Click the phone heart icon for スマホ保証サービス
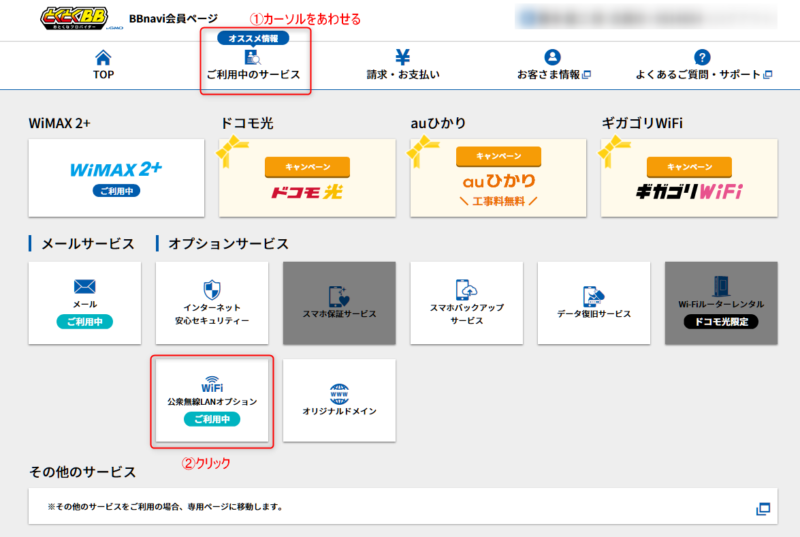This screenshot has width=800, height=537. [339, 296]
